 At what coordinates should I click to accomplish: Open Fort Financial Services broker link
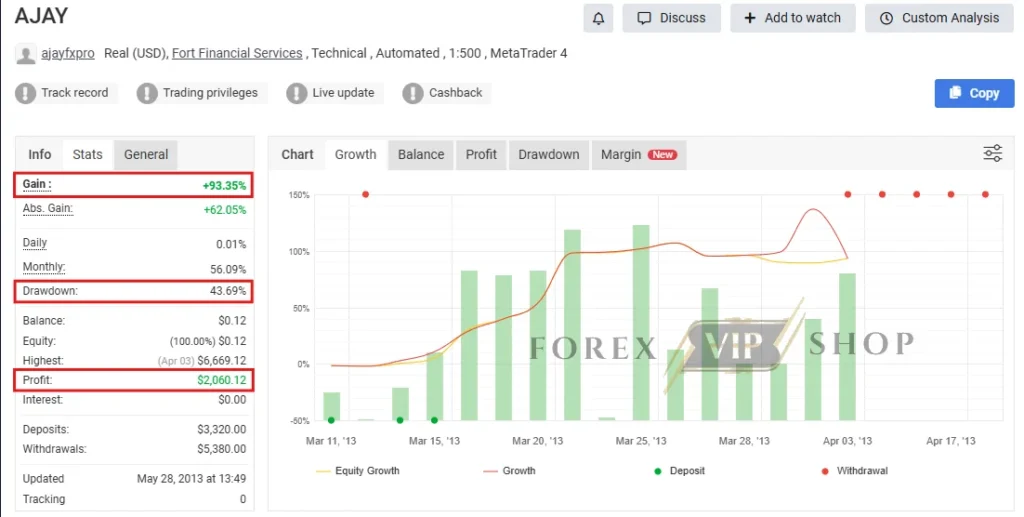pos(237,54)
